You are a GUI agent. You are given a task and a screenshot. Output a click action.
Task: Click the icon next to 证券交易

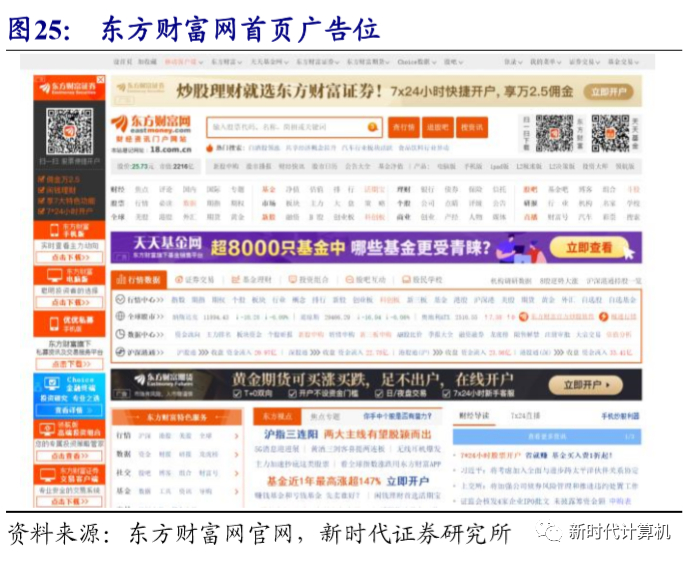click(179, 280)
